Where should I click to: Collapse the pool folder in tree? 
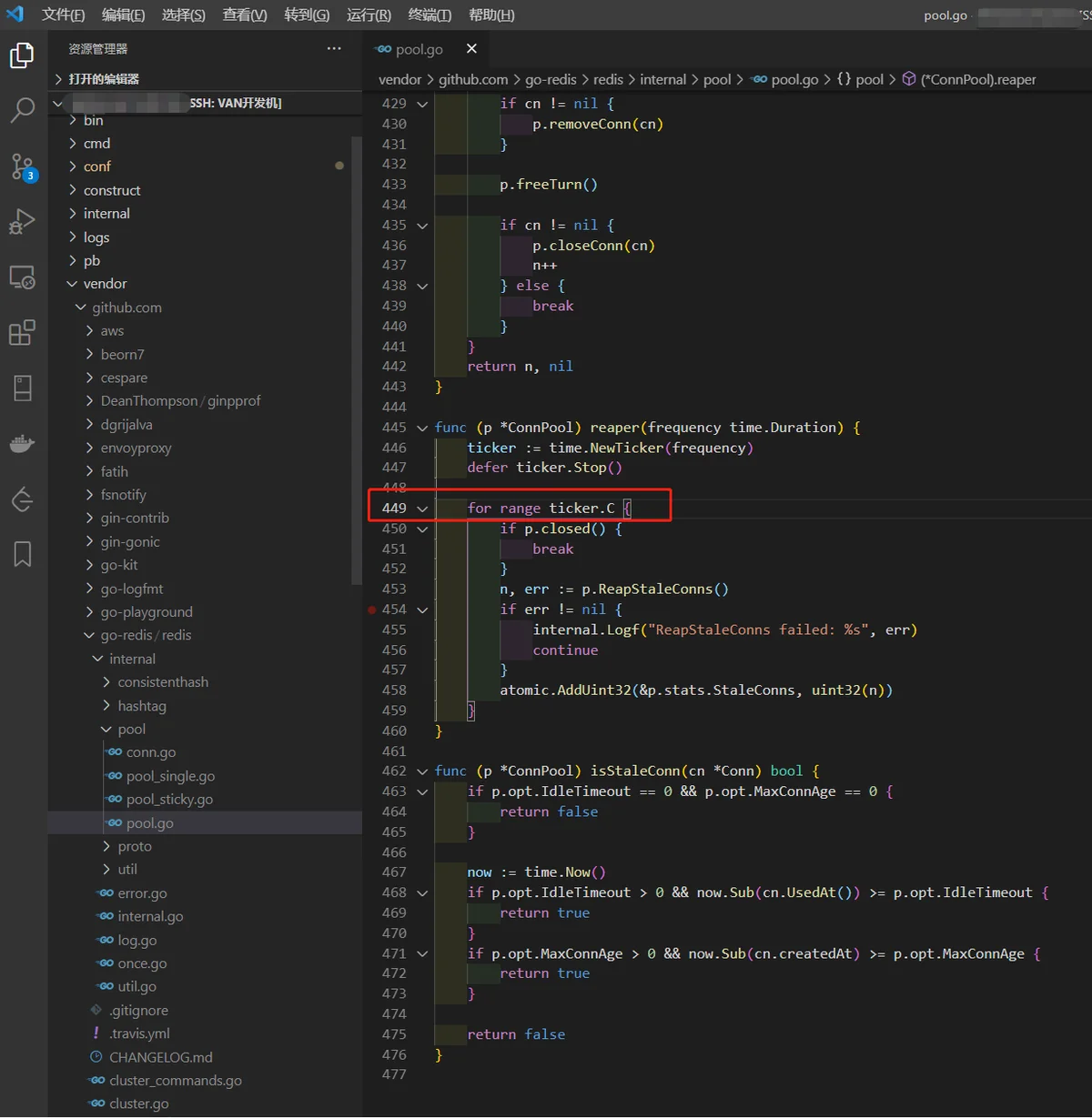[205, 729]
